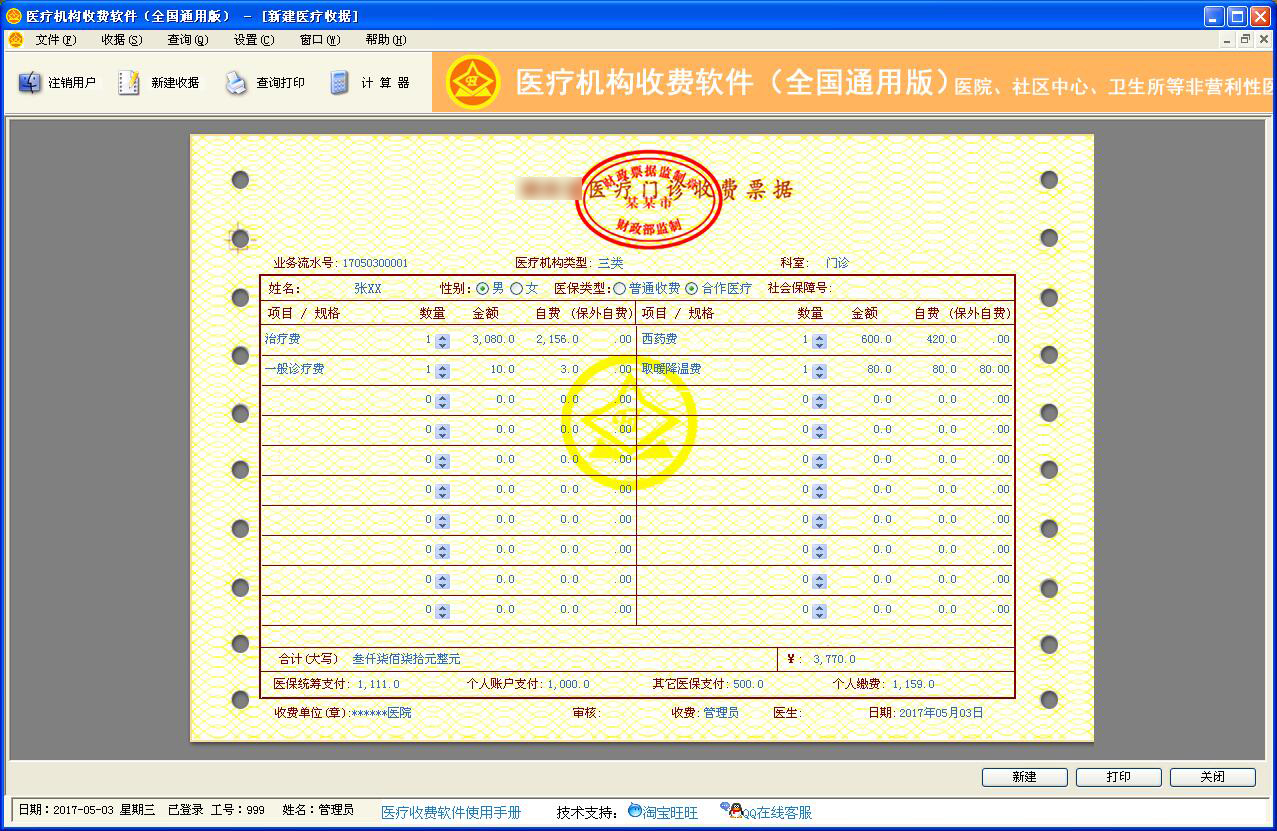Open 医疗收费软件使用手册 manual link
This screenshot has height=831, width=1277.
pos(451,812)
